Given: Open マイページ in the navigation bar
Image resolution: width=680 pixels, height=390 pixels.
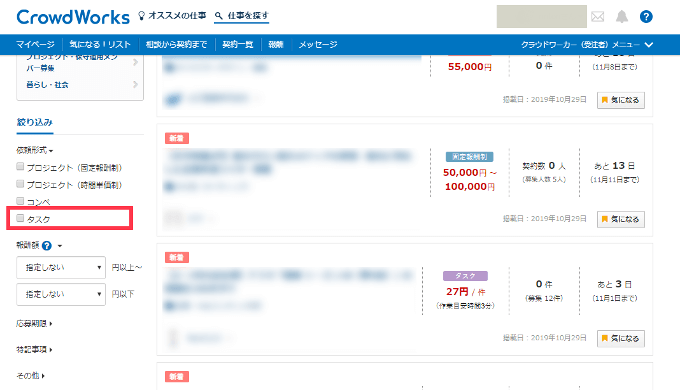Looking at the screenshot, I should pyautogui.click(x=36, y=44).
